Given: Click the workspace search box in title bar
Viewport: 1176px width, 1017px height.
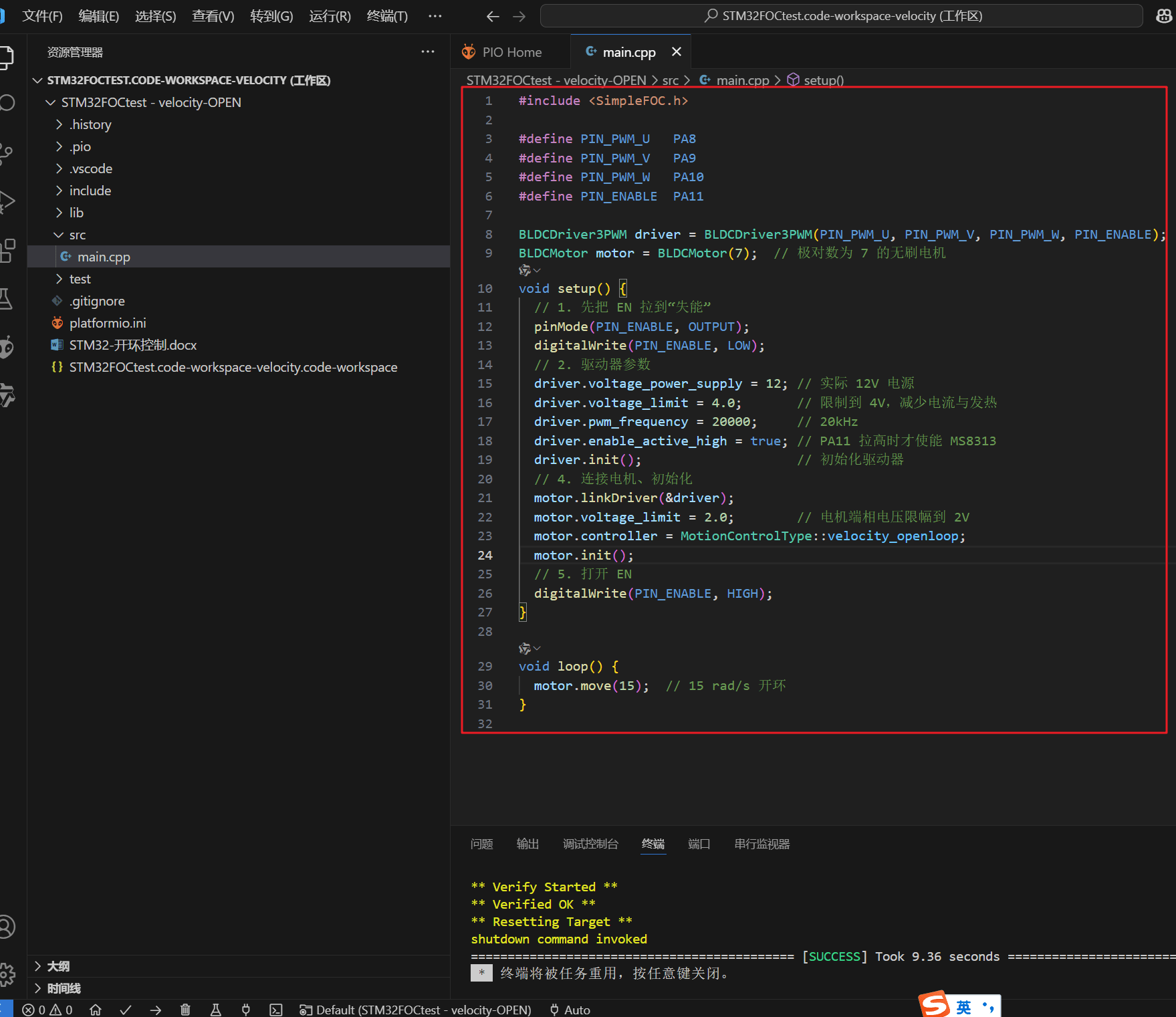Looking at the screenshot, I should [841, 16].
